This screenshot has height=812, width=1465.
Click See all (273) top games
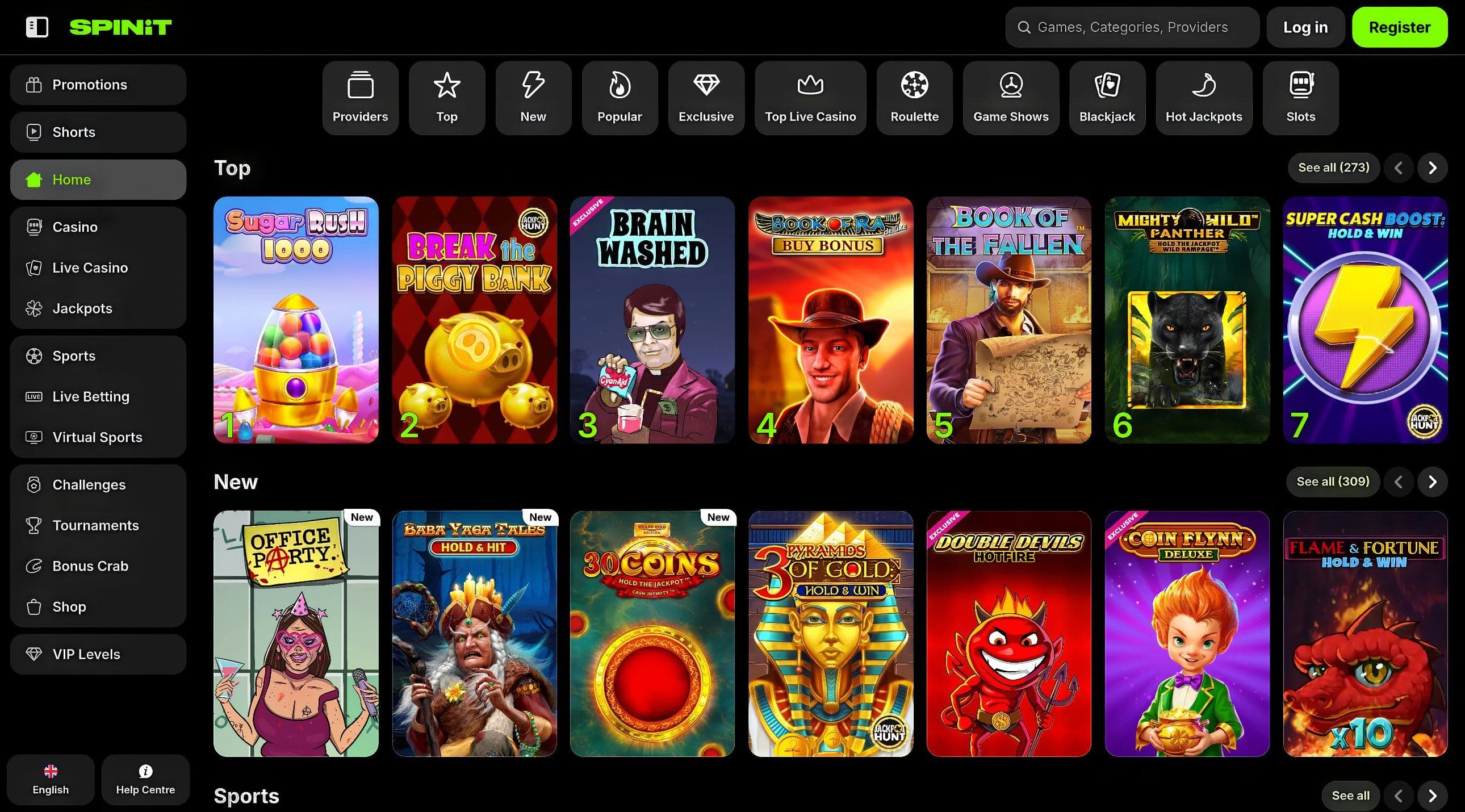[1333, 167]
